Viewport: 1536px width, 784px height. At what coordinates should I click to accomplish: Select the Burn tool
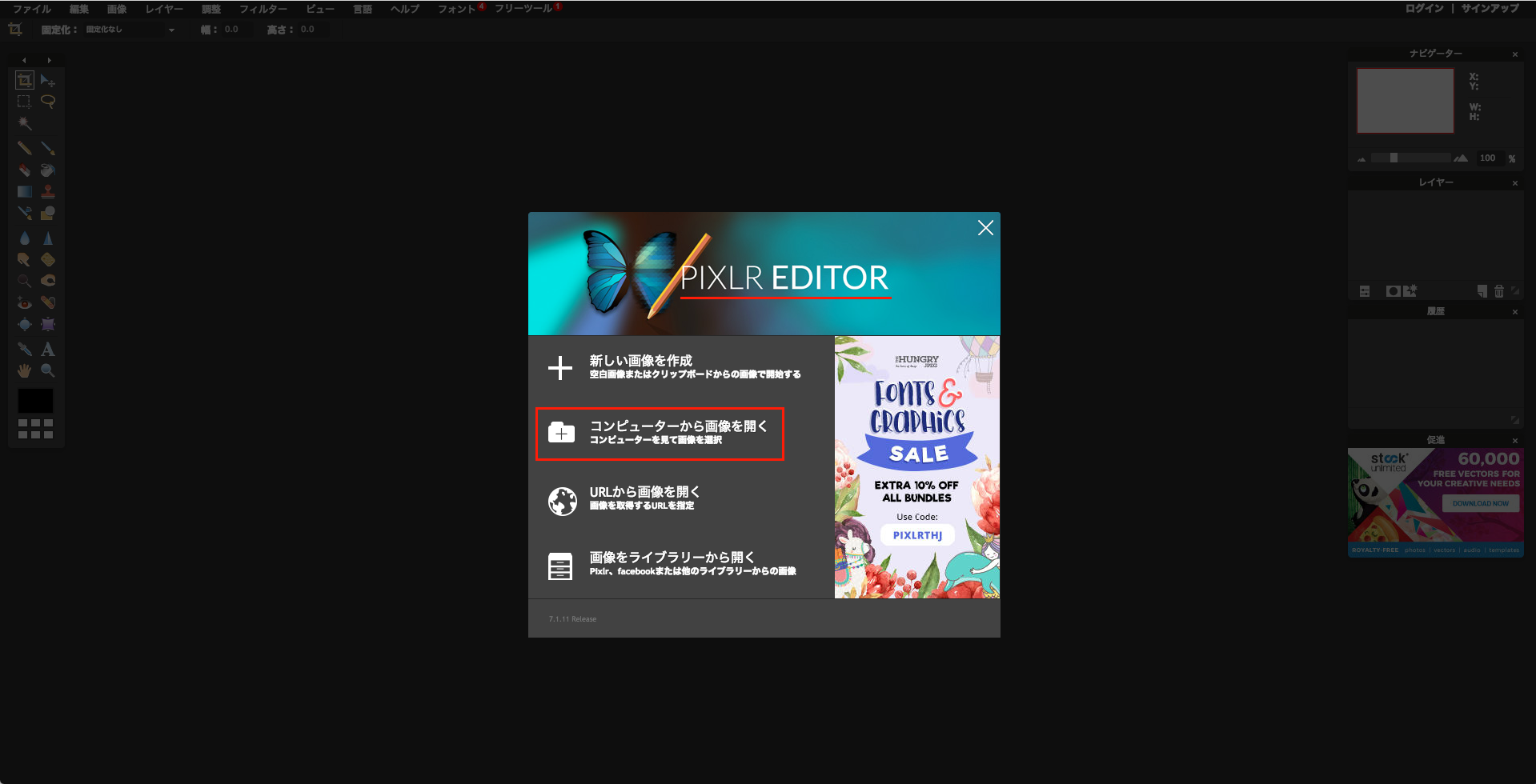coord(48,281)
